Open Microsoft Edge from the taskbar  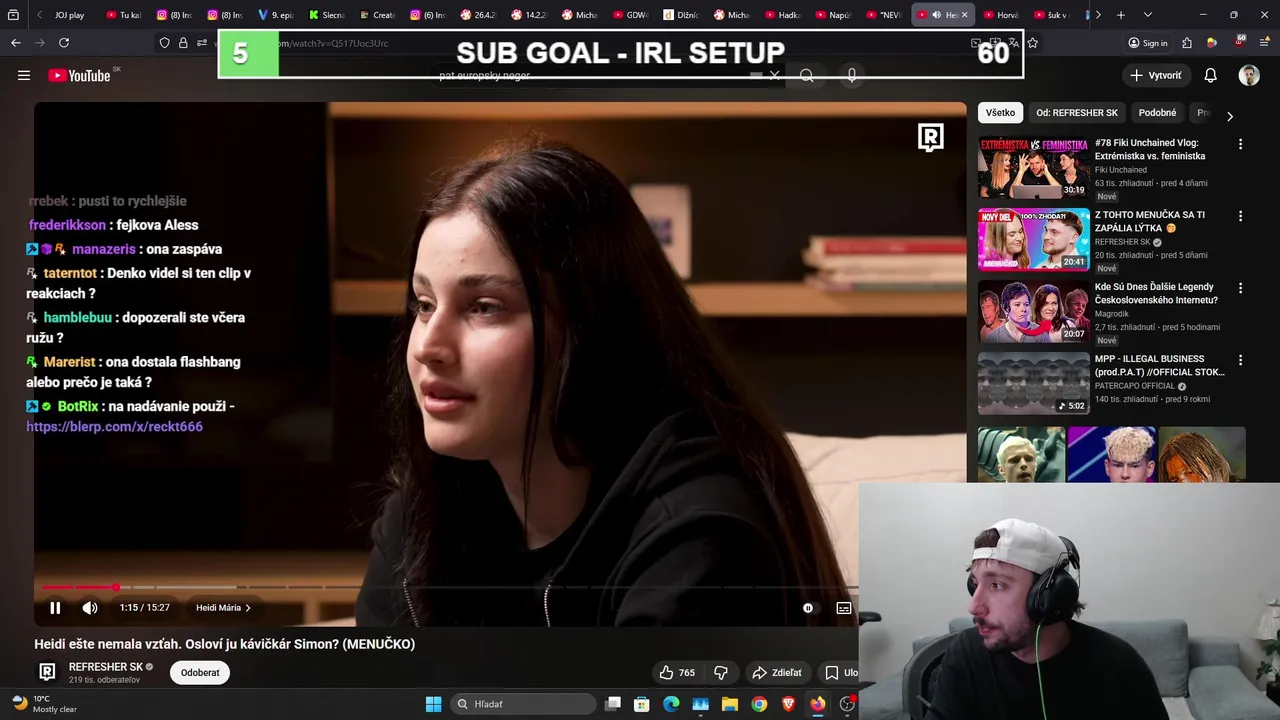pos(671,704)
